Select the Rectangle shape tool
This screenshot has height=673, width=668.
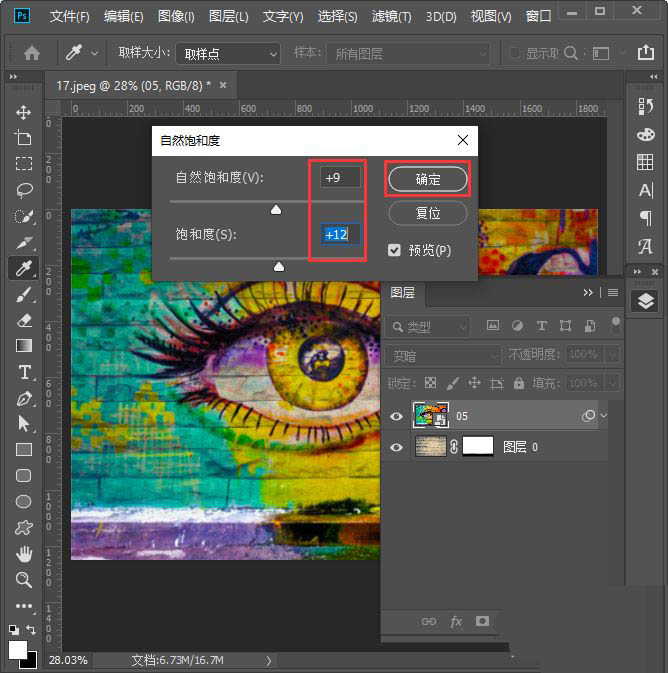click(24, 449)
